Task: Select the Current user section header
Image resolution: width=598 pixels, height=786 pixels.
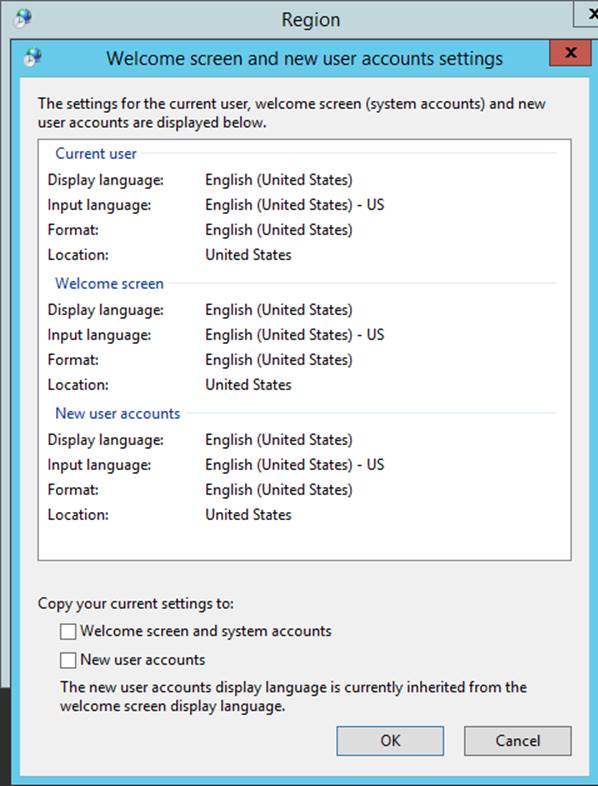Action: (x=96, y=153)
